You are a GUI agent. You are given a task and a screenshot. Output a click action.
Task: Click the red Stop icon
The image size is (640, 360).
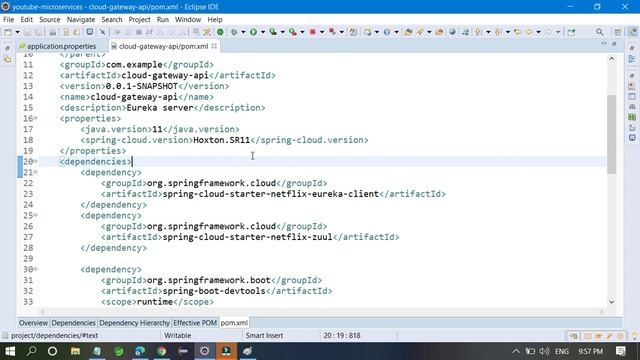pos(313,32)
